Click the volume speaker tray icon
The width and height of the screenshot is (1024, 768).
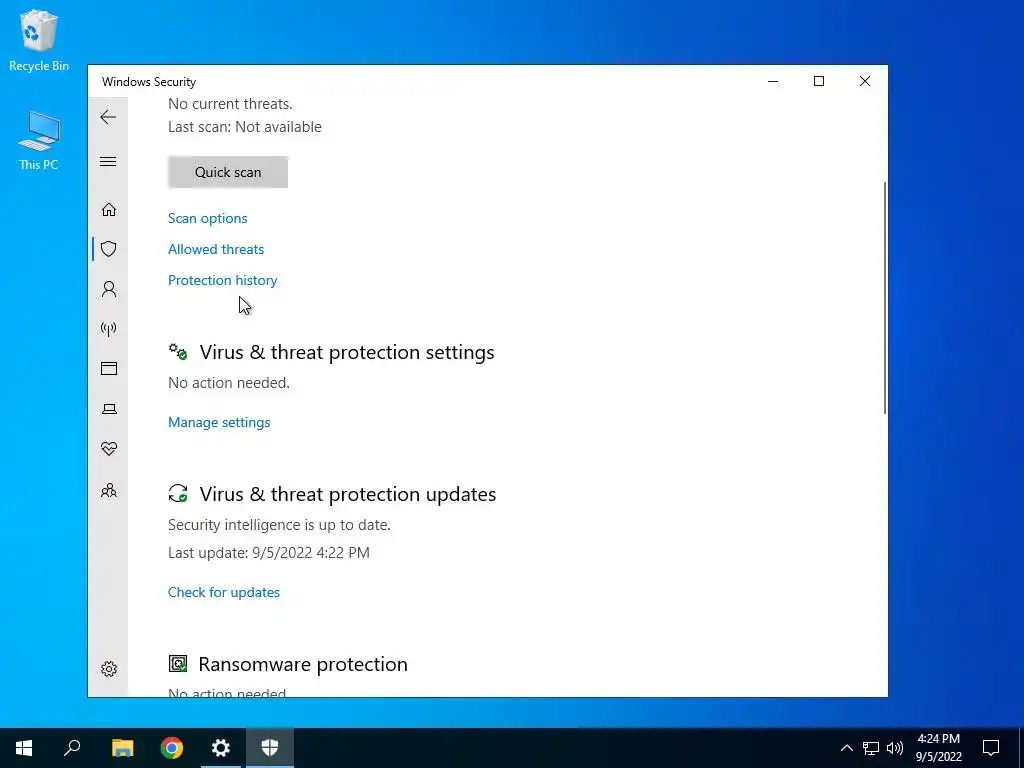895,748
